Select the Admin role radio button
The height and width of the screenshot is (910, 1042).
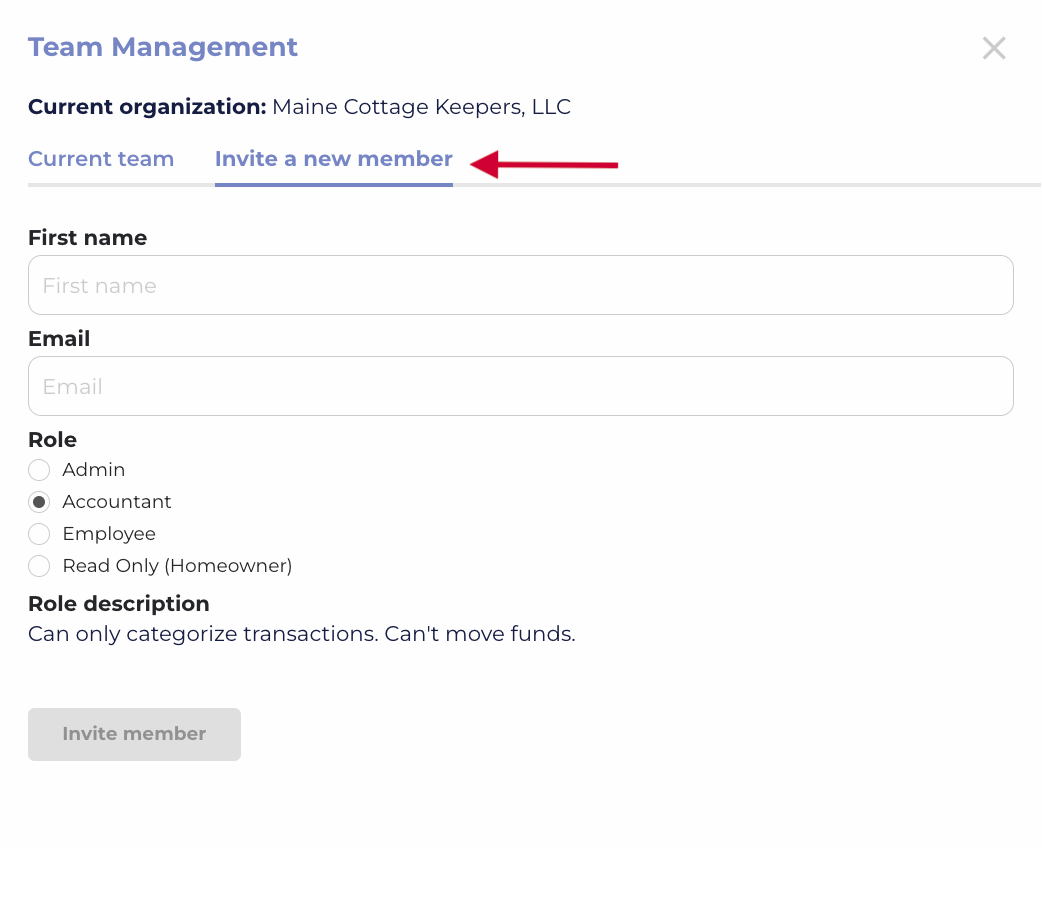click(x=39, y=470)
